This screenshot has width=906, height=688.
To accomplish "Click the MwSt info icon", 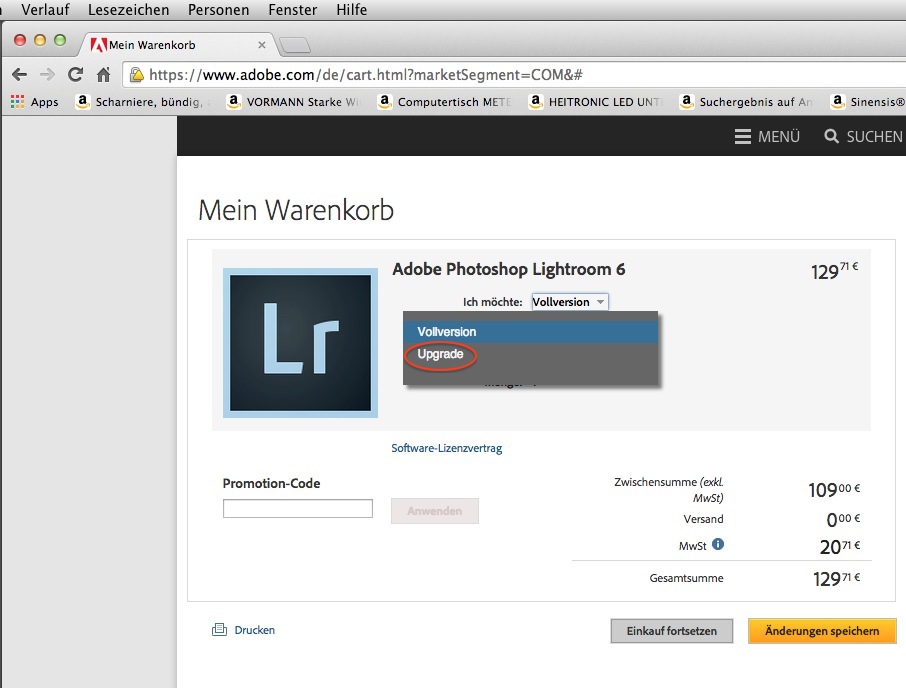I will click(x=718, y=544).
